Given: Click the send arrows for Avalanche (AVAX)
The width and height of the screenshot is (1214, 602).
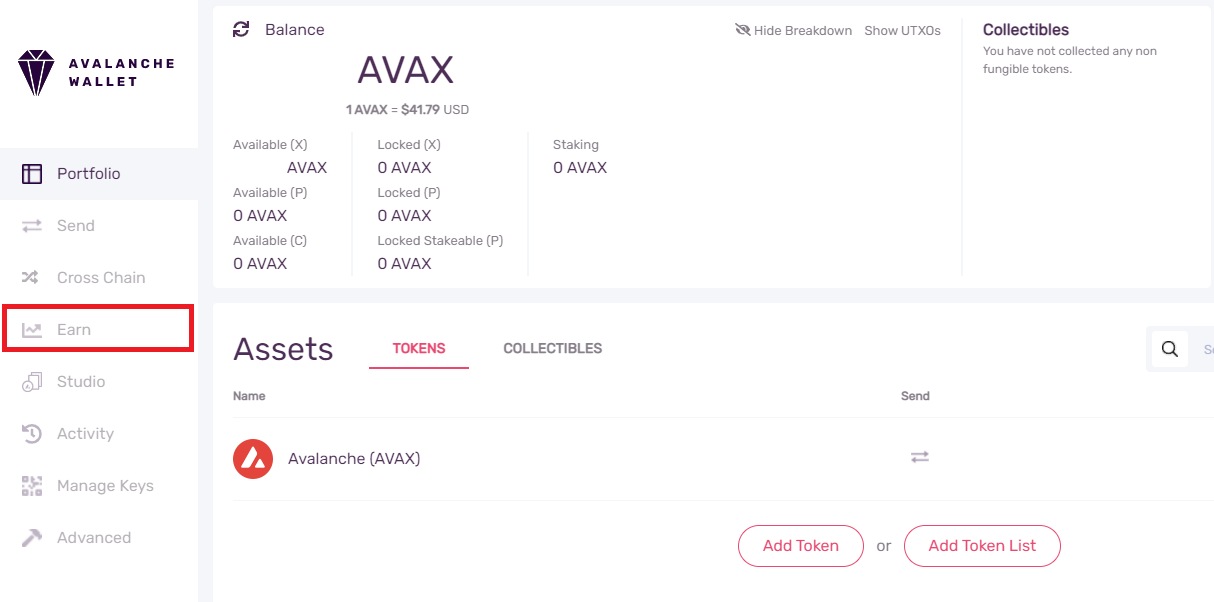Looking at the screenshot, I should pos(919,457).
